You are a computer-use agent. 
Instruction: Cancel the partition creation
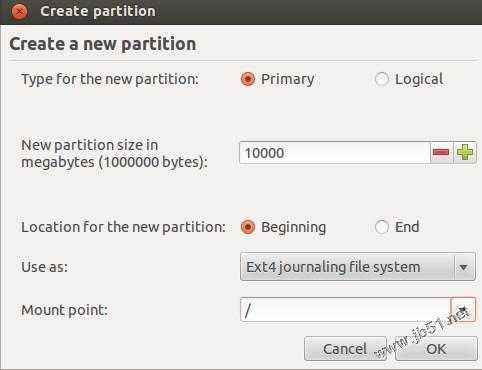click(345, 349)
